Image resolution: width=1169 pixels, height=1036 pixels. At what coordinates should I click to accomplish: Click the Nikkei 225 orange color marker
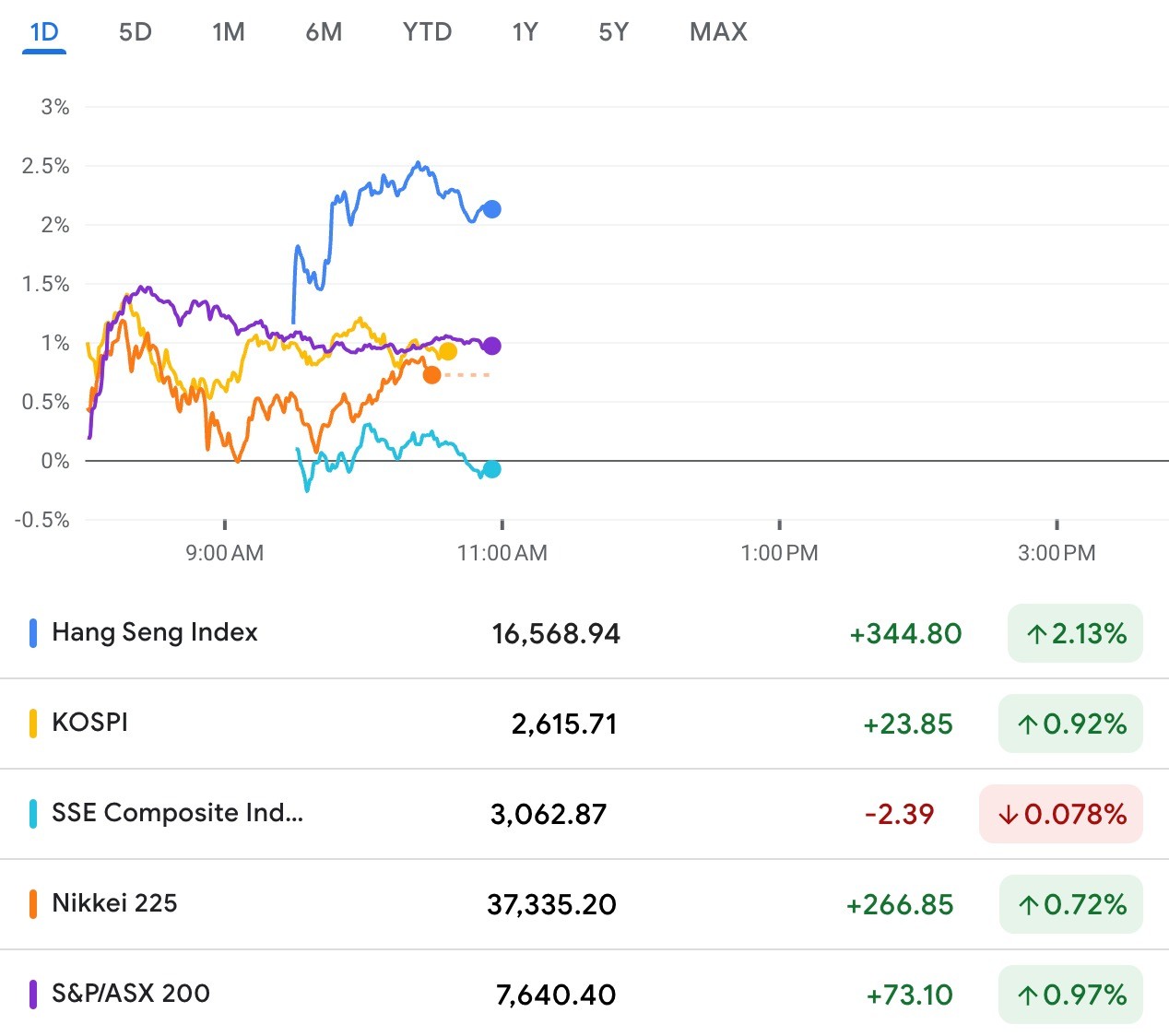(x=33, y=904)
